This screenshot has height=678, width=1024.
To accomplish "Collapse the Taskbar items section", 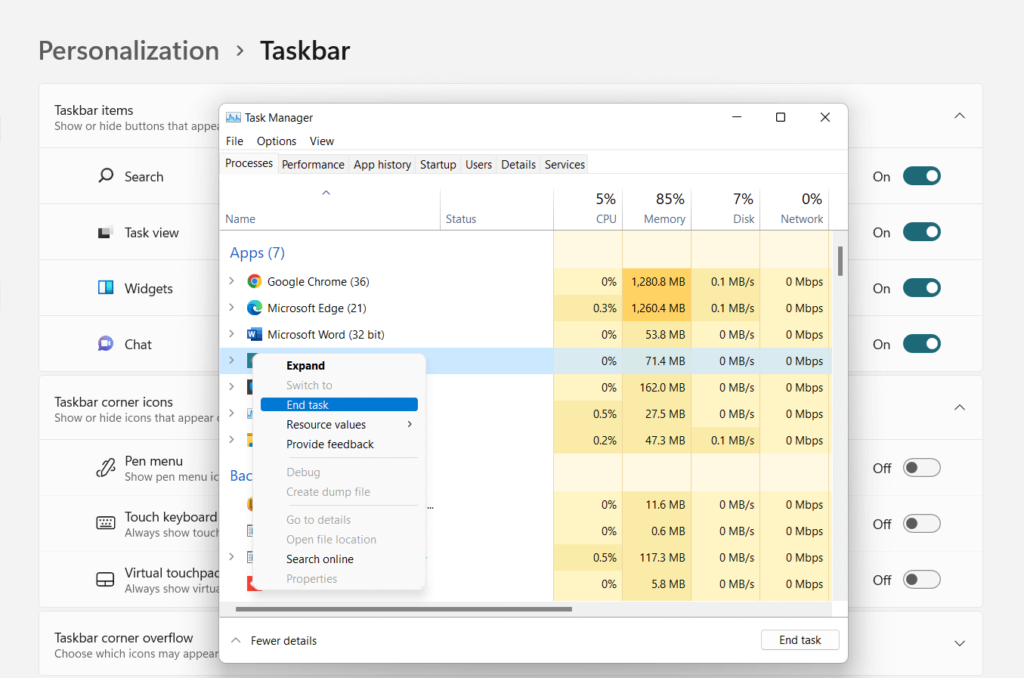I will click(959, 116).
